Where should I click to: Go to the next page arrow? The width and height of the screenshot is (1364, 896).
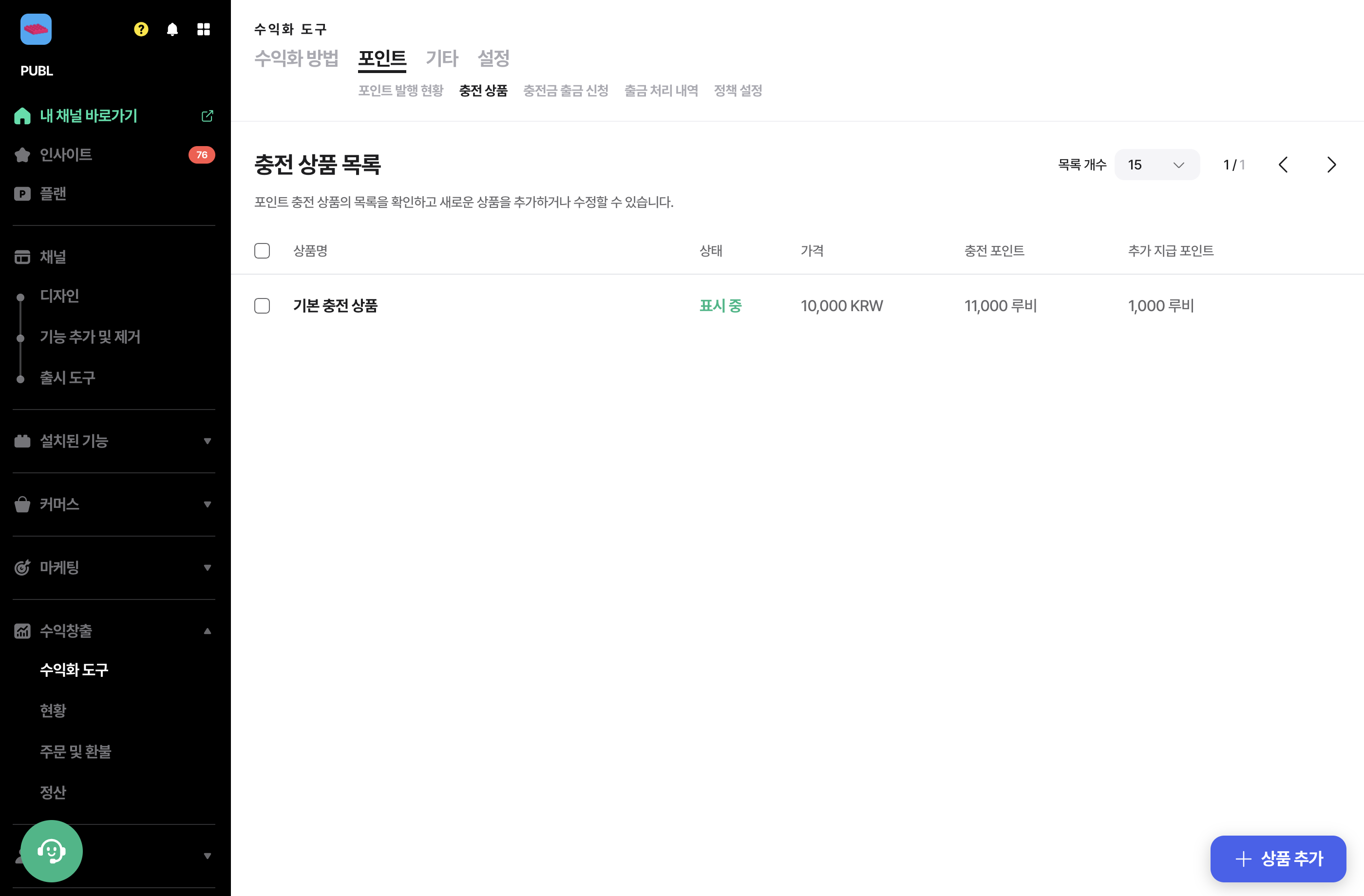click(x=1331, y=165)
